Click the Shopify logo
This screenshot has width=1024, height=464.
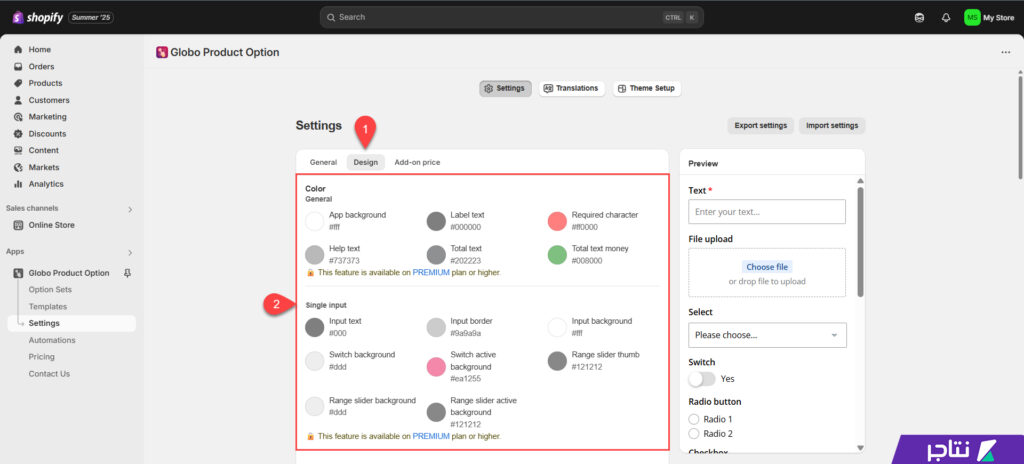coord(37,18)
